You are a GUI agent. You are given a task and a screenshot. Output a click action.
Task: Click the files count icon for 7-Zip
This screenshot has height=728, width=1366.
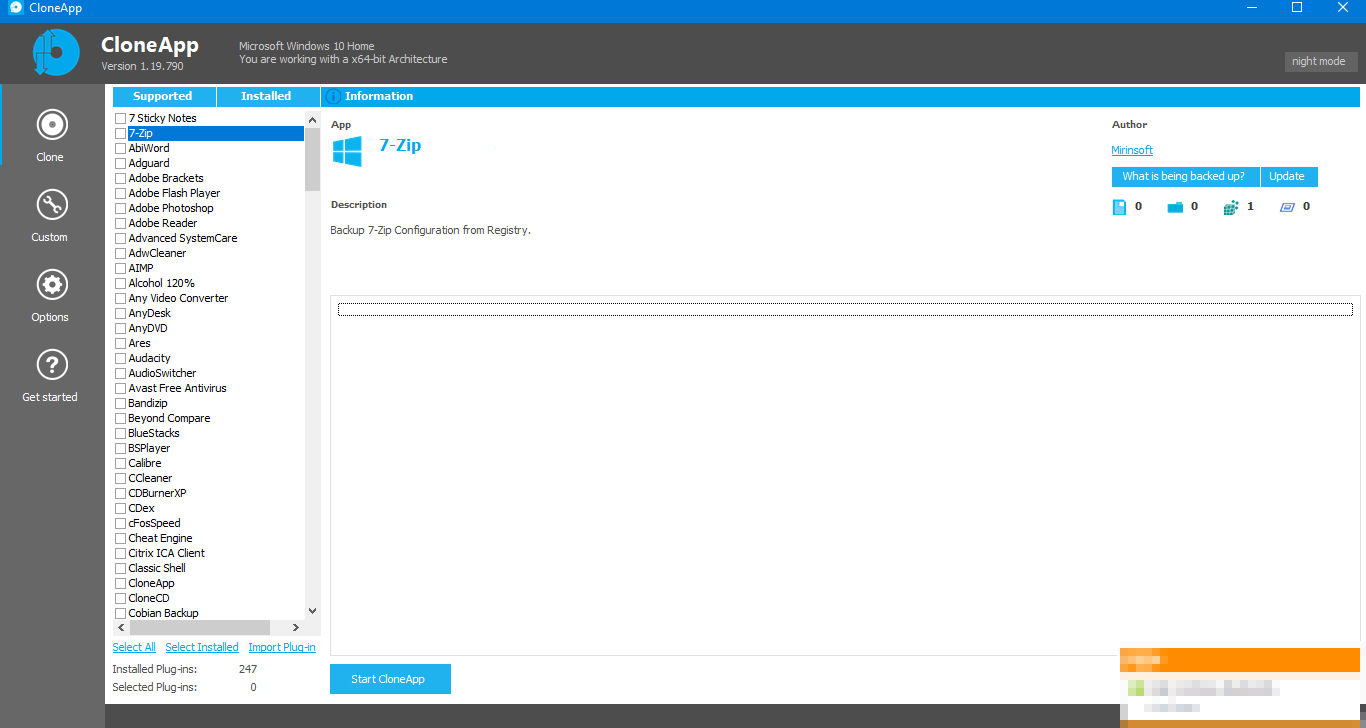tap(1120, 206)
